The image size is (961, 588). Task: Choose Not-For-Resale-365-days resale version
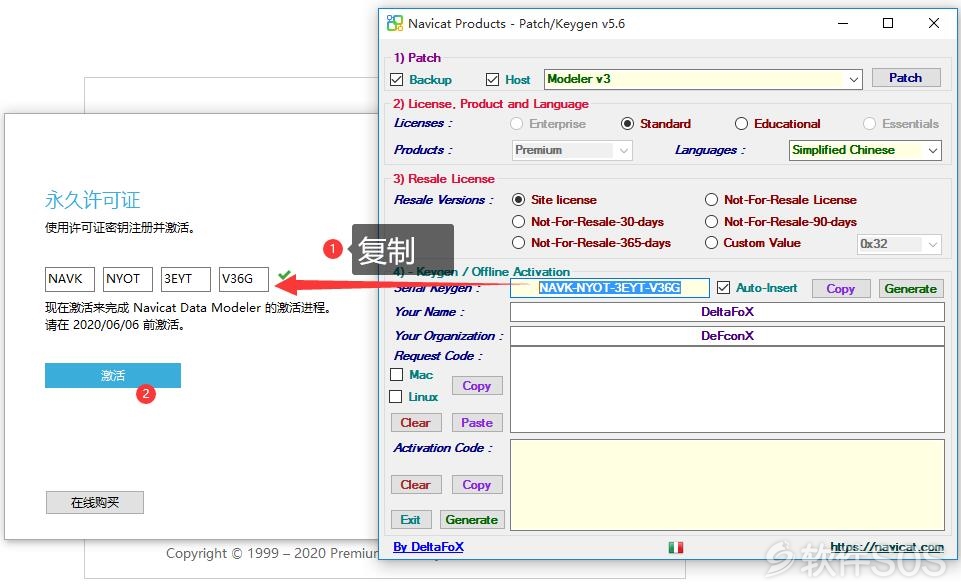[518, 243]
